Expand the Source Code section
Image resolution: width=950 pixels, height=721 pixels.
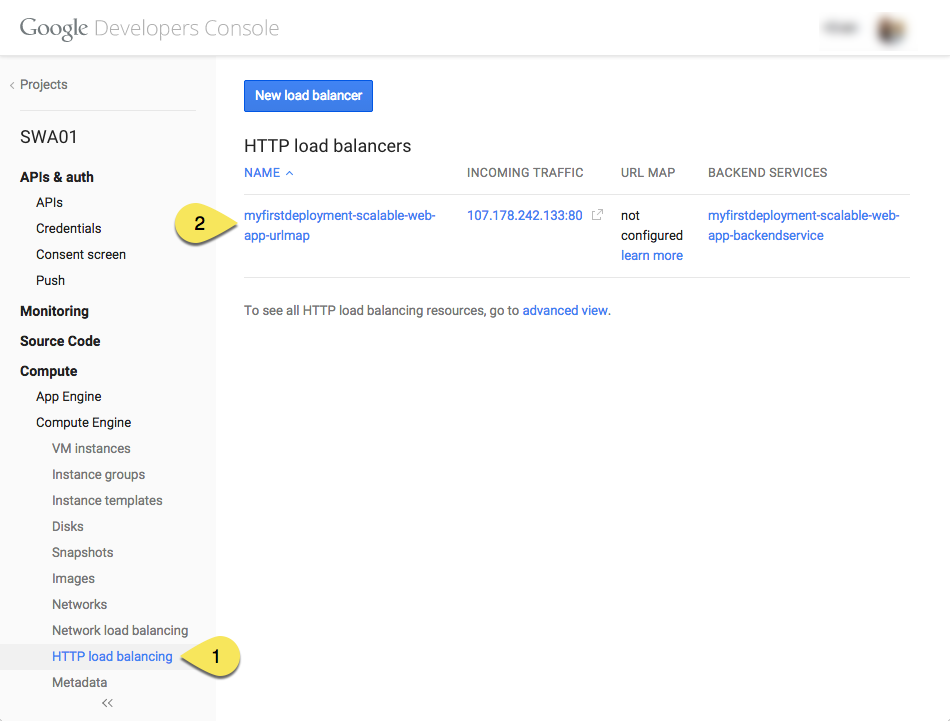coord(60,341)
